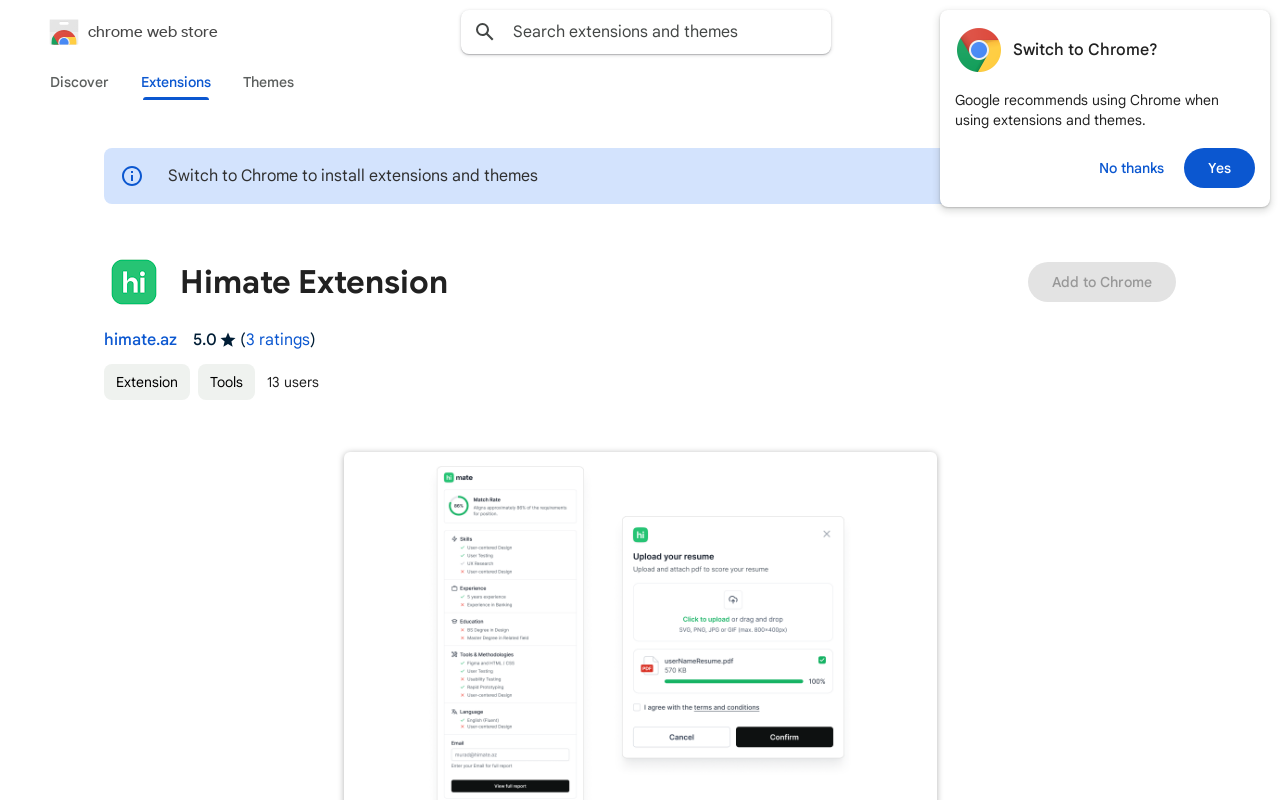The width and height of the screenshot is (1280, 800).
Task: Open the '3 ratings' link
Action: [278, 339]
